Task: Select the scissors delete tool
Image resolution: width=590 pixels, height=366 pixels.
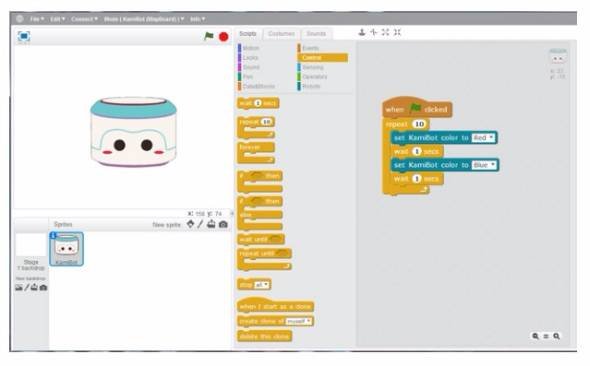Action: coord(374,32)
